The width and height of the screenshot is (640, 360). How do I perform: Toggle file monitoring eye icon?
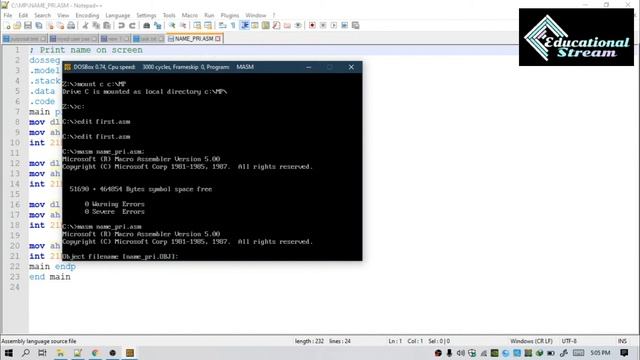click(x=298, y=25)
